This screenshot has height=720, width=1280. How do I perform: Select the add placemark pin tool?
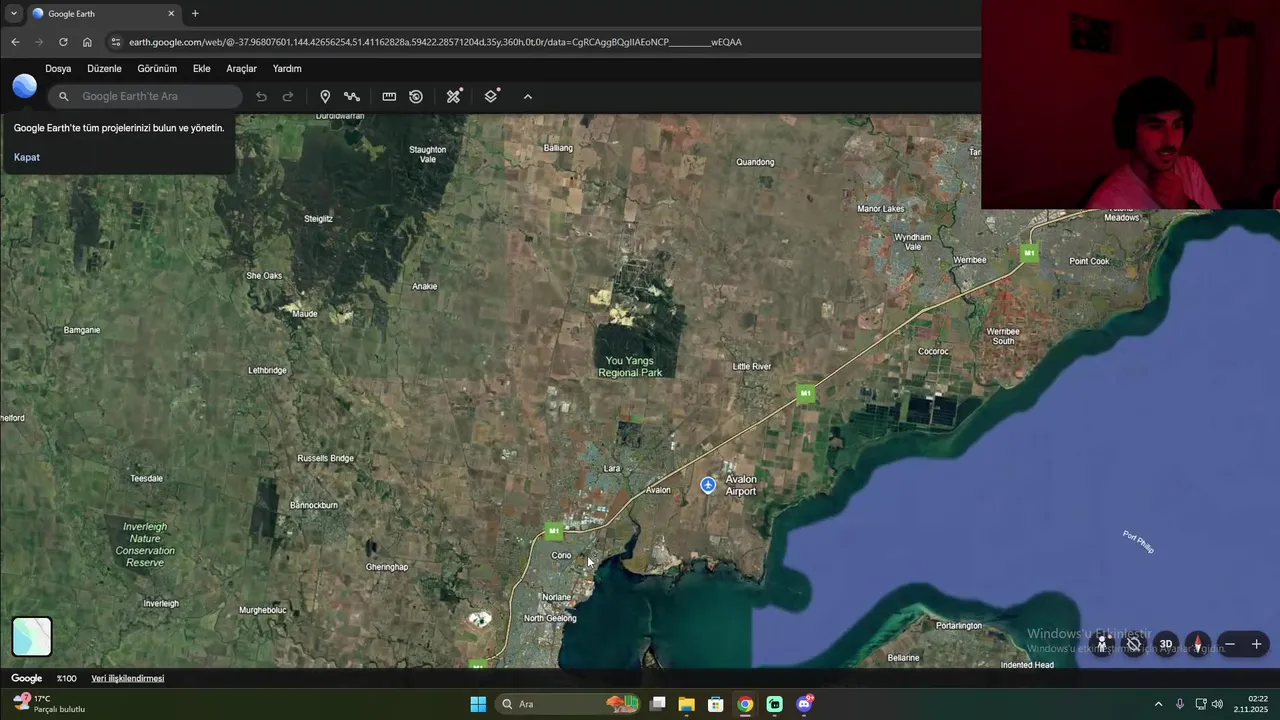(325, 97)
